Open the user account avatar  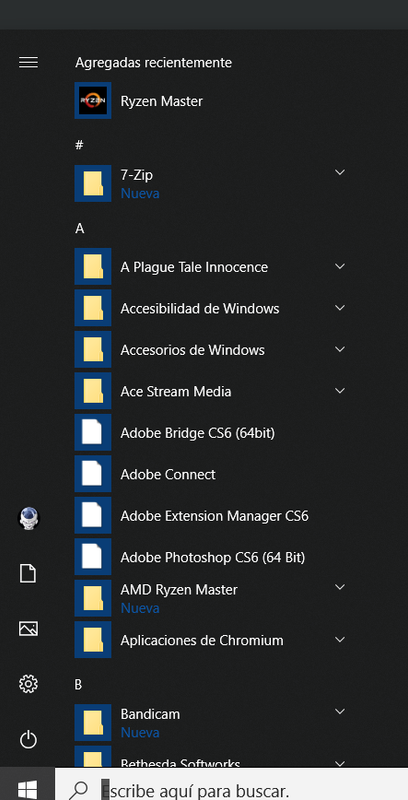coord(29,518)
